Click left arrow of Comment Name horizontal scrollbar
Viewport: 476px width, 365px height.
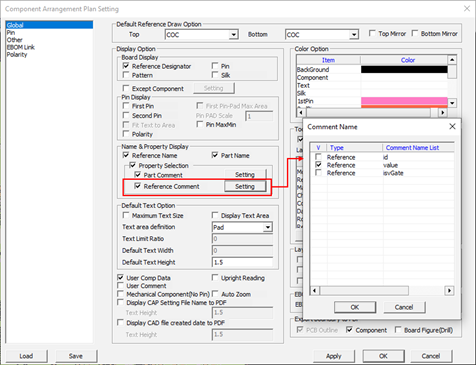point(314,291)
